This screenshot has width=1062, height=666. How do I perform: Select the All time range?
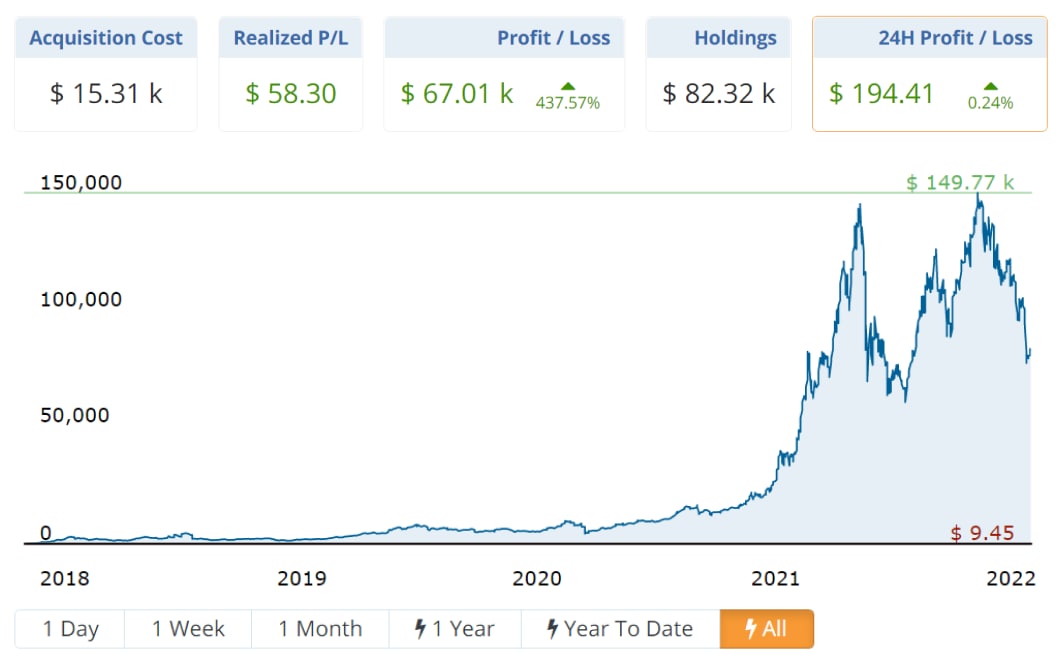click(x=767, y=629)
